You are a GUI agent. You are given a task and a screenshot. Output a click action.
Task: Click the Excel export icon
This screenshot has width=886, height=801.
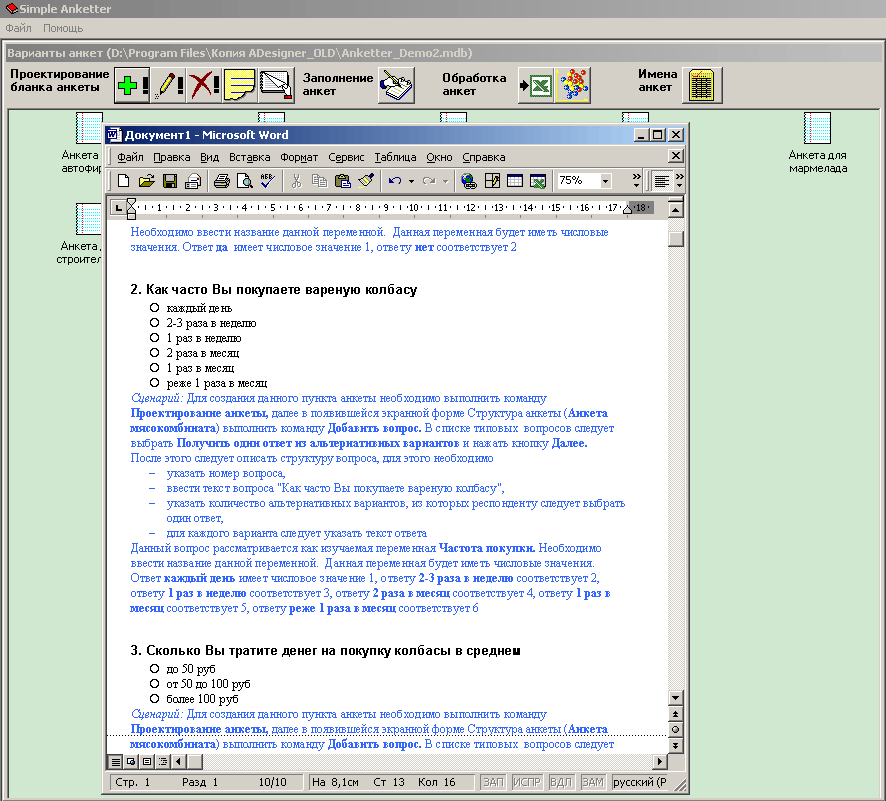536,85
